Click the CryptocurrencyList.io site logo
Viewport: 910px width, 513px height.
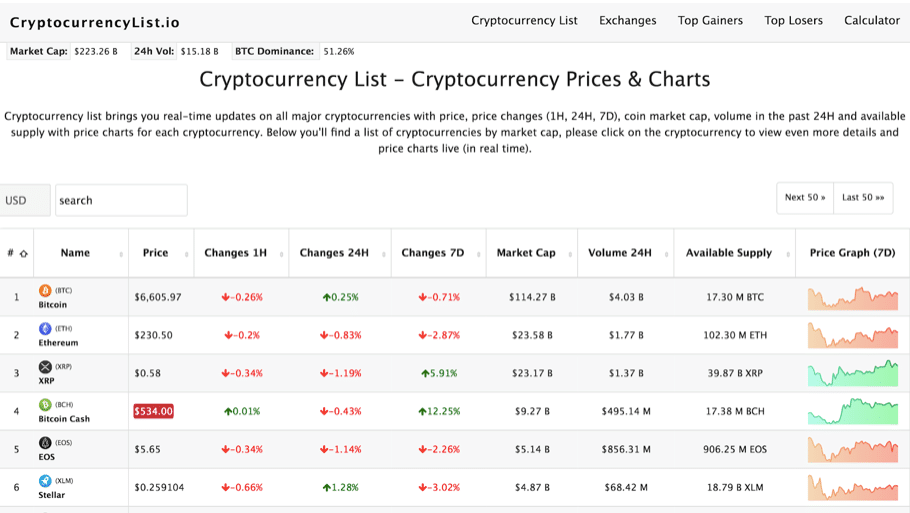click(x=95, y=23)
